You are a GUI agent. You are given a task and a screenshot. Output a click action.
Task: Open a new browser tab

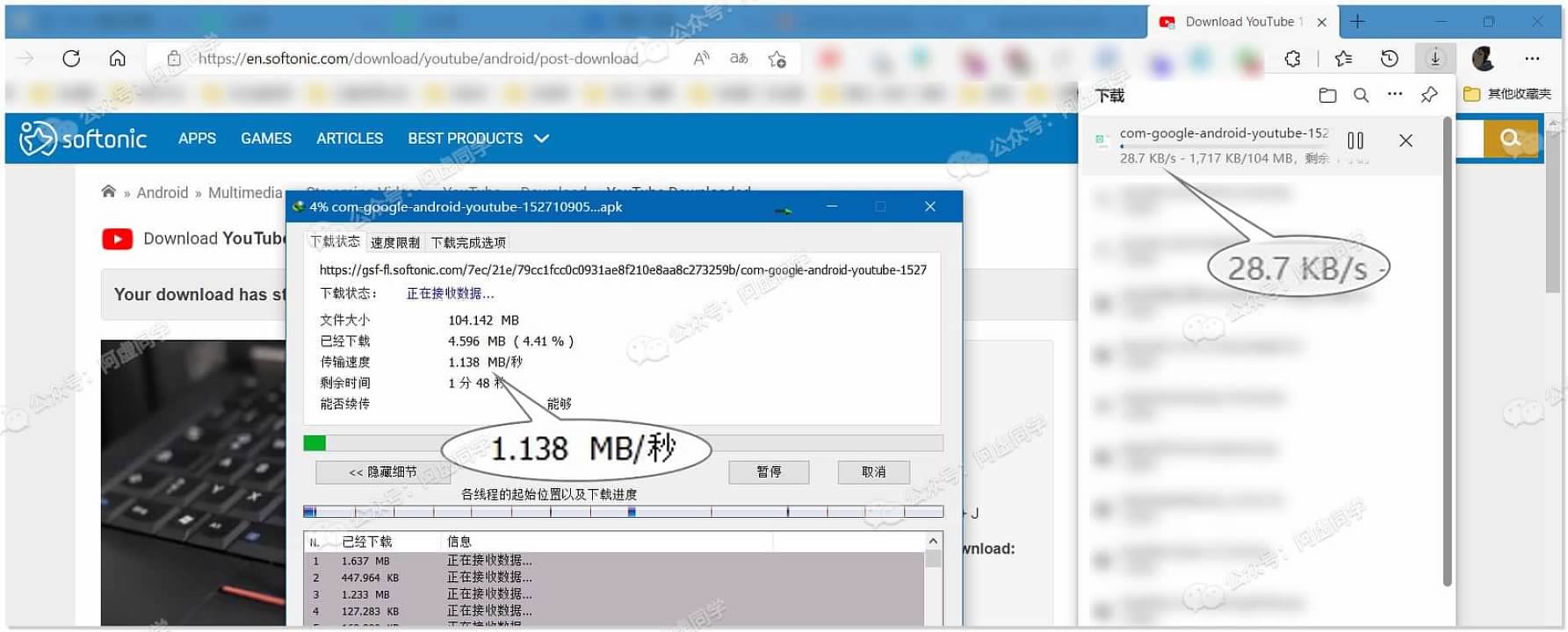(1358, 22)
